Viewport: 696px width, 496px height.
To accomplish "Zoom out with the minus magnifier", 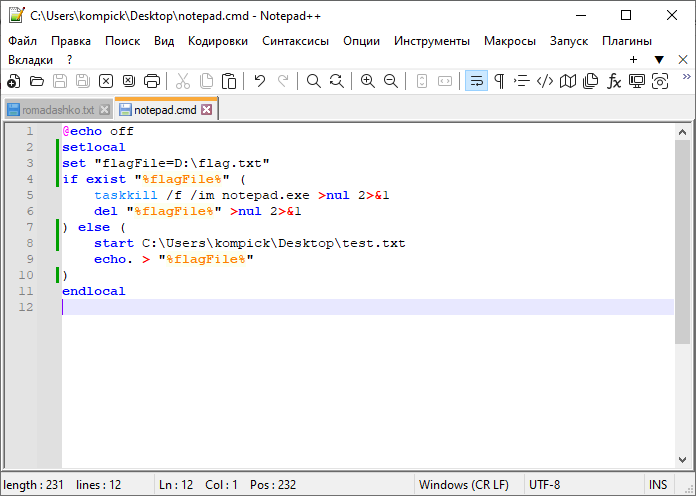I will coord(391,81).
